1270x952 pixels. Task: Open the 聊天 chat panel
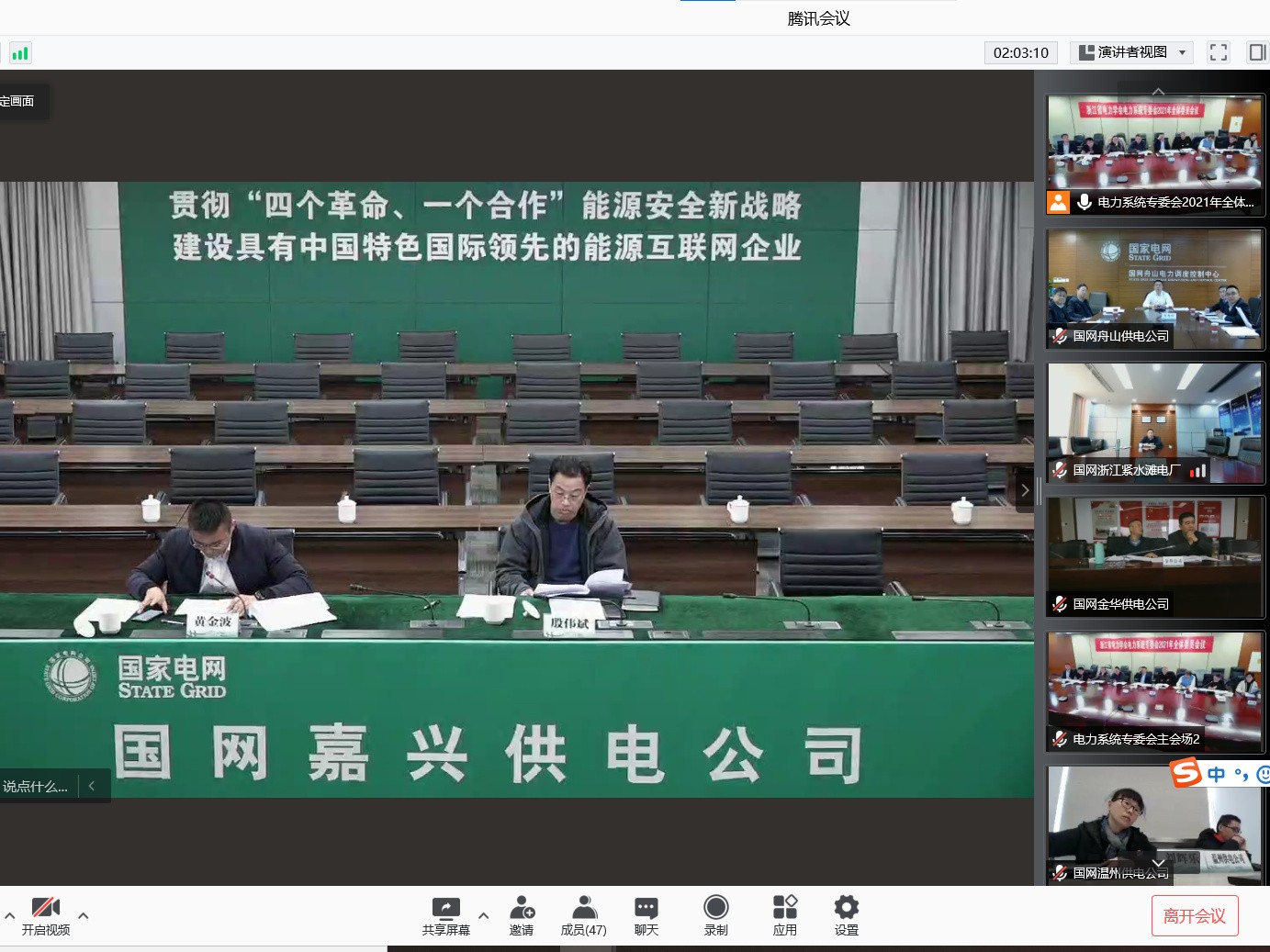(646, 916)
